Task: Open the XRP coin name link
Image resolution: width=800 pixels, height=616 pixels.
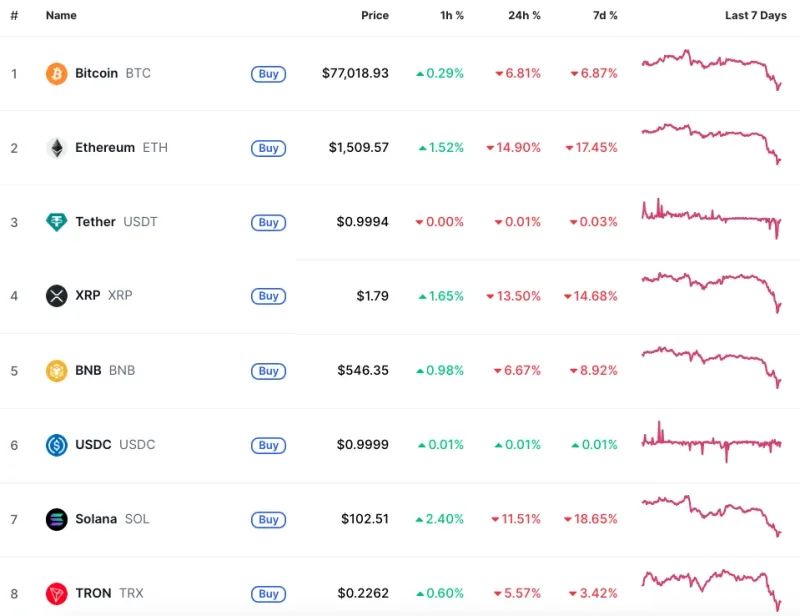Action: [x=89, y=296]
